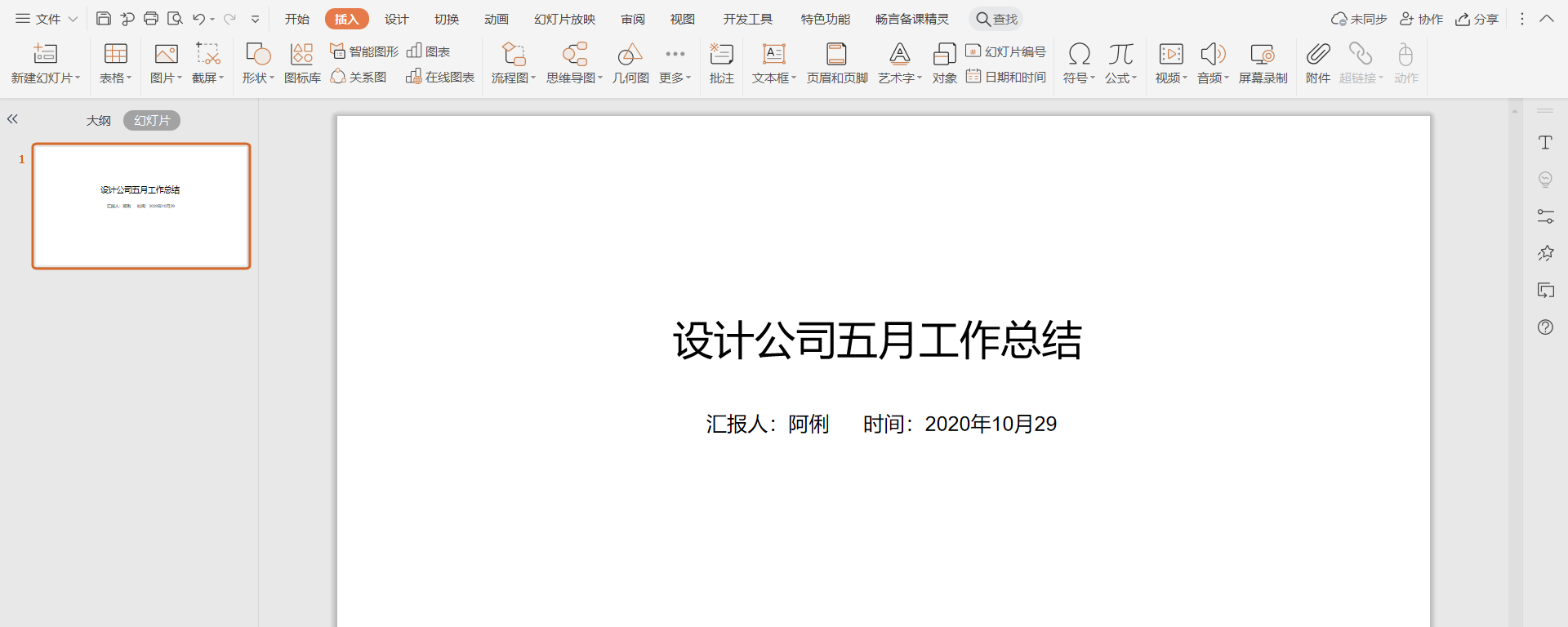This screenshot has height=627, width=1568.
Task: Insert 几何图 geometry figure
Action: click(x=630, y=63)
